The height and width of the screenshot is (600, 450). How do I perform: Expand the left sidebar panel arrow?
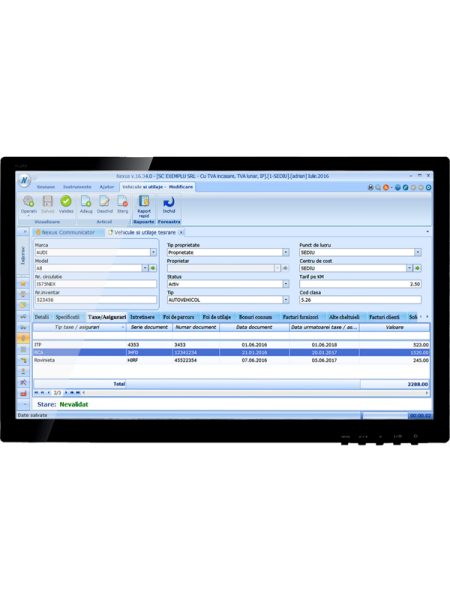[25, 232]
